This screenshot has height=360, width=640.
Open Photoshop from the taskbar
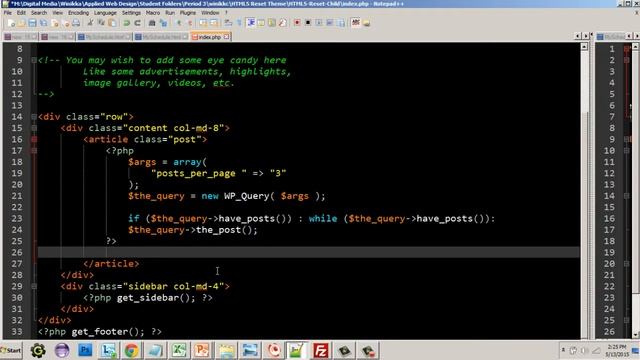(85, 351)
